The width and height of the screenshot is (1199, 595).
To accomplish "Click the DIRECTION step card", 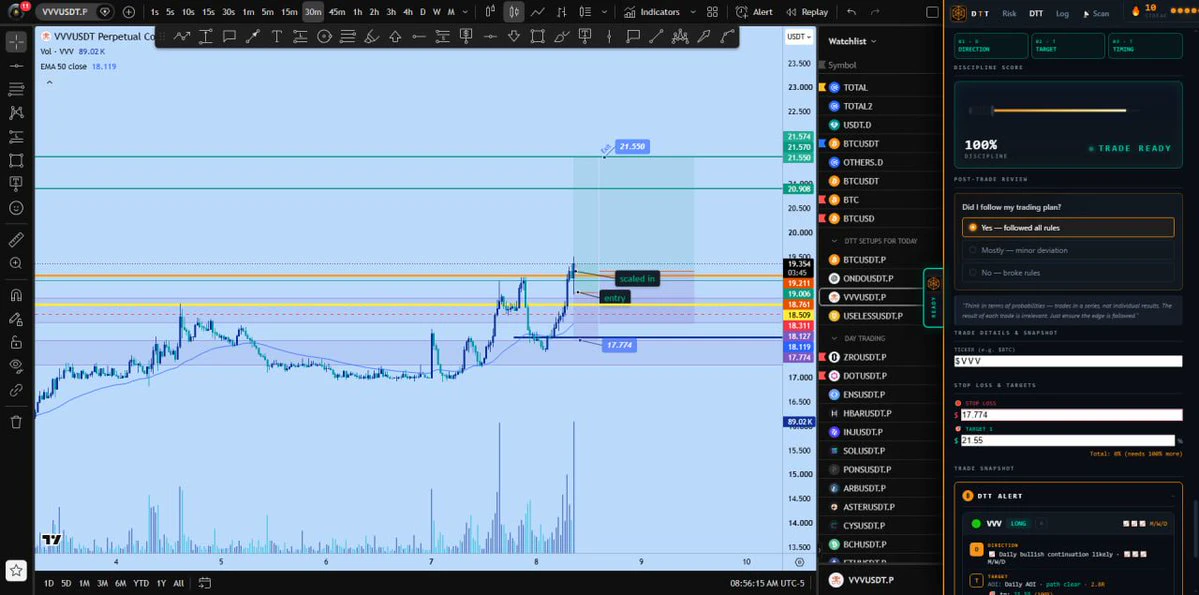I will 989,46.
